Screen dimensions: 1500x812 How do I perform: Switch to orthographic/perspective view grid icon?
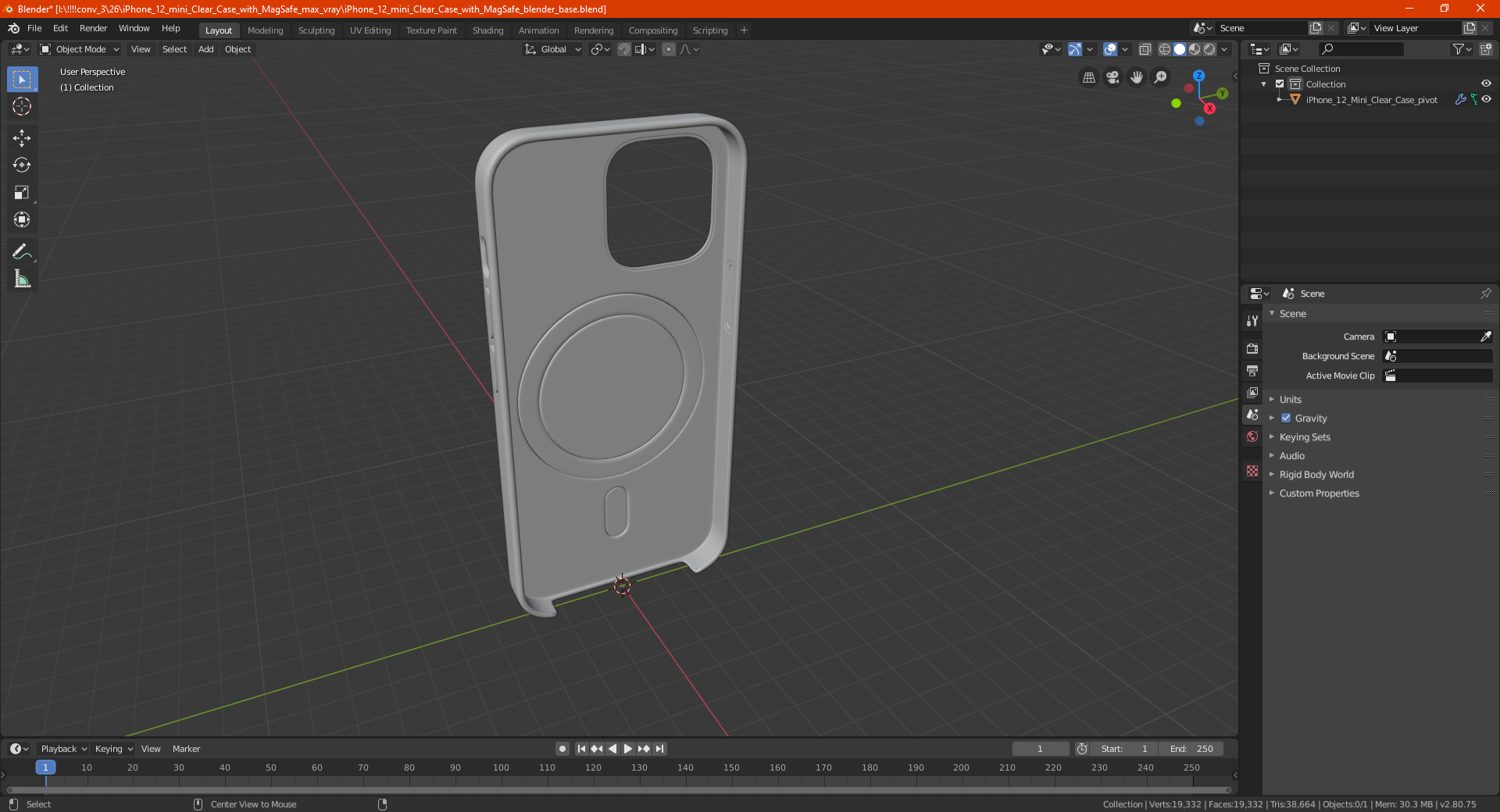[x=1089, y=77]
